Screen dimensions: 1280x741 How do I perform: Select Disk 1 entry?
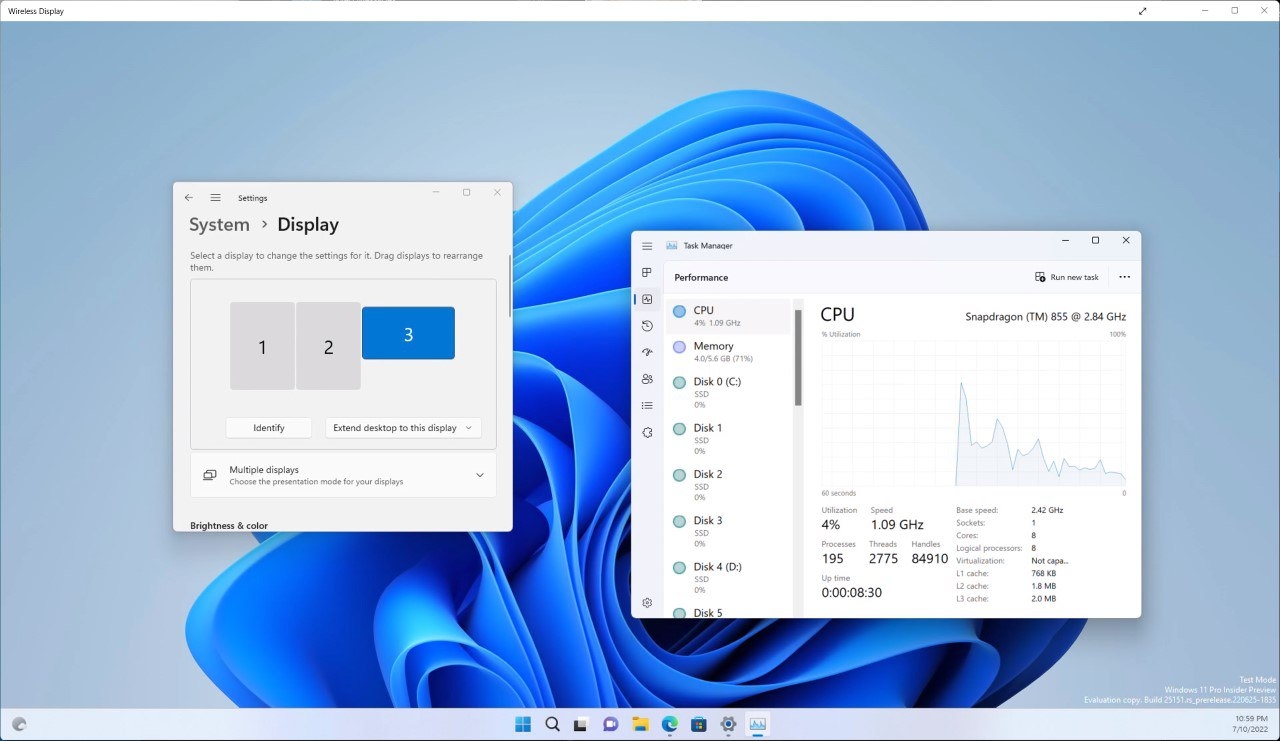pyautogui.click(x=730, y=440)
